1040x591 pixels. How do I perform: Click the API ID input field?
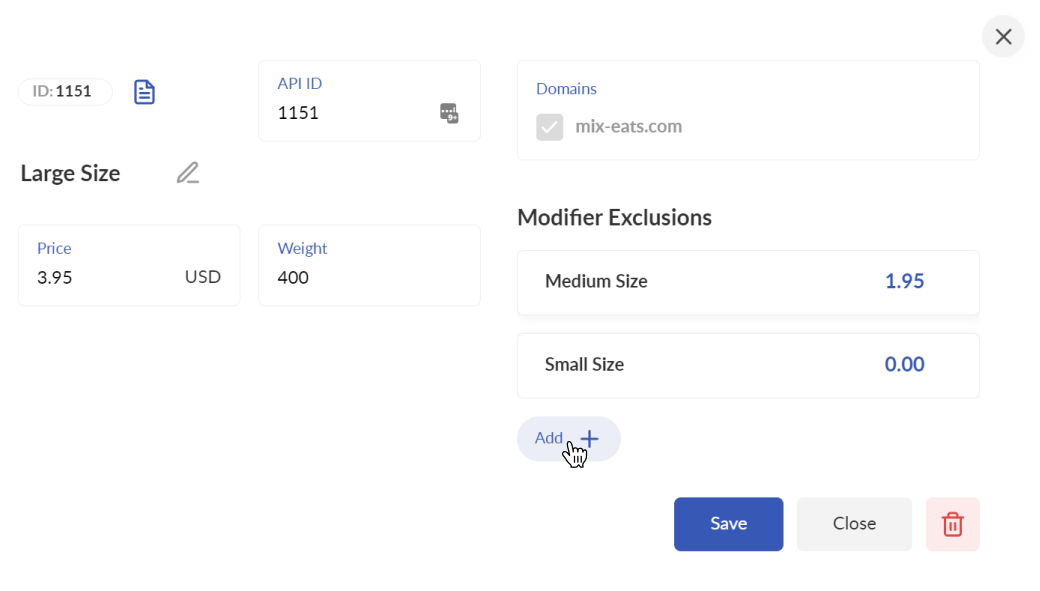coord(369,101)
